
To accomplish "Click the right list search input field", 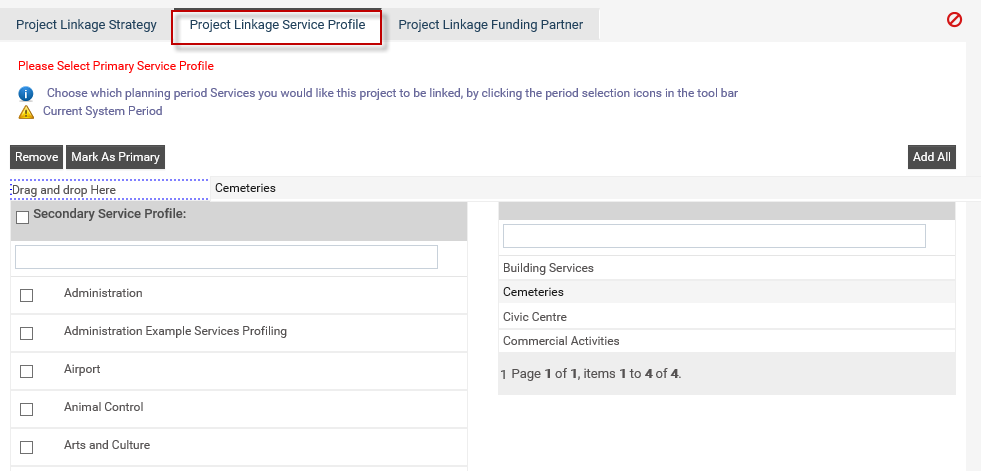I will 714,236.
